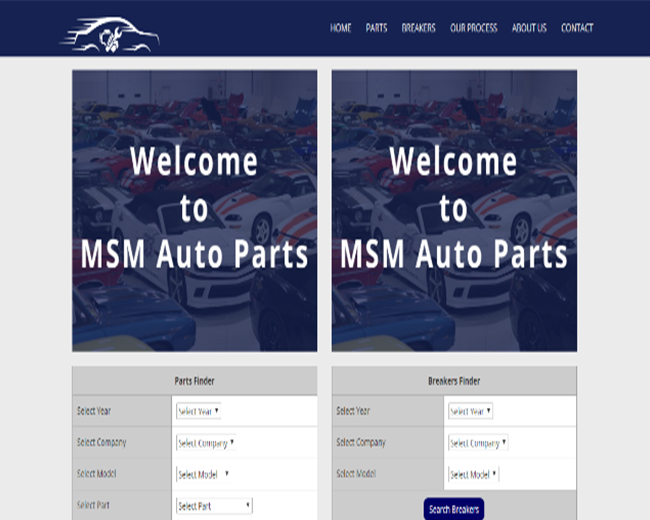Open Select Company dropdown in Breakers Finder
The height and width of the screenshot is (520, 650).
[478, 443]
